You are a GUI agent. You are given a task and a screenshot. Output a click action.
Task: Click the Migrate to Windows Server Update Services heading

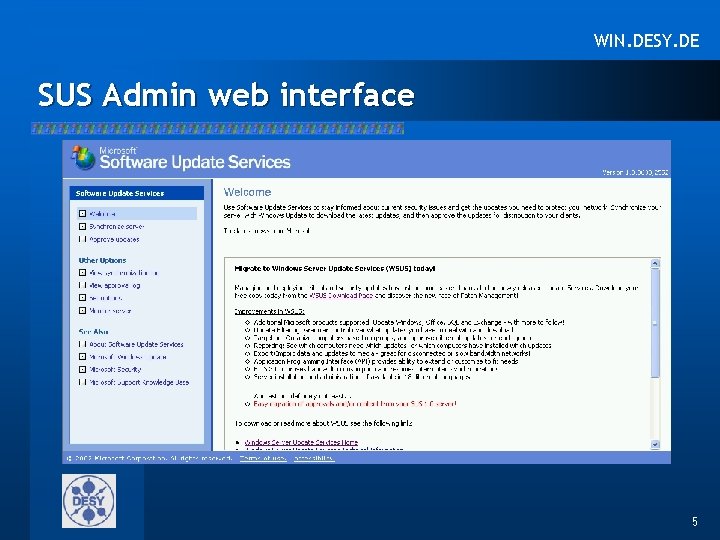335,269
